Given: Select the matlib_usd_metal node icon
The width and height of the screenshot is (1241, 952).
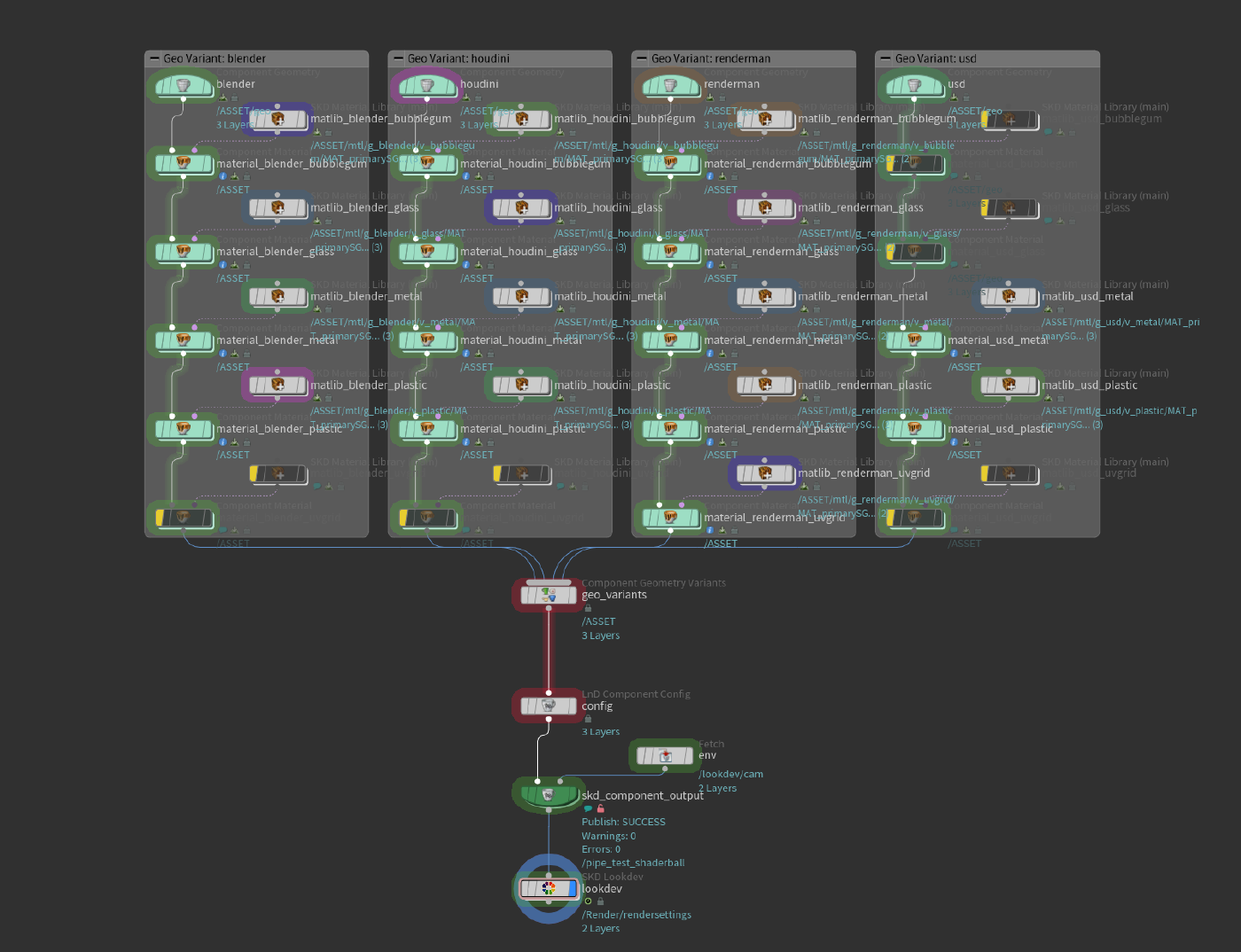Looking at the screenshot, I should click(x=1009, y=296).
